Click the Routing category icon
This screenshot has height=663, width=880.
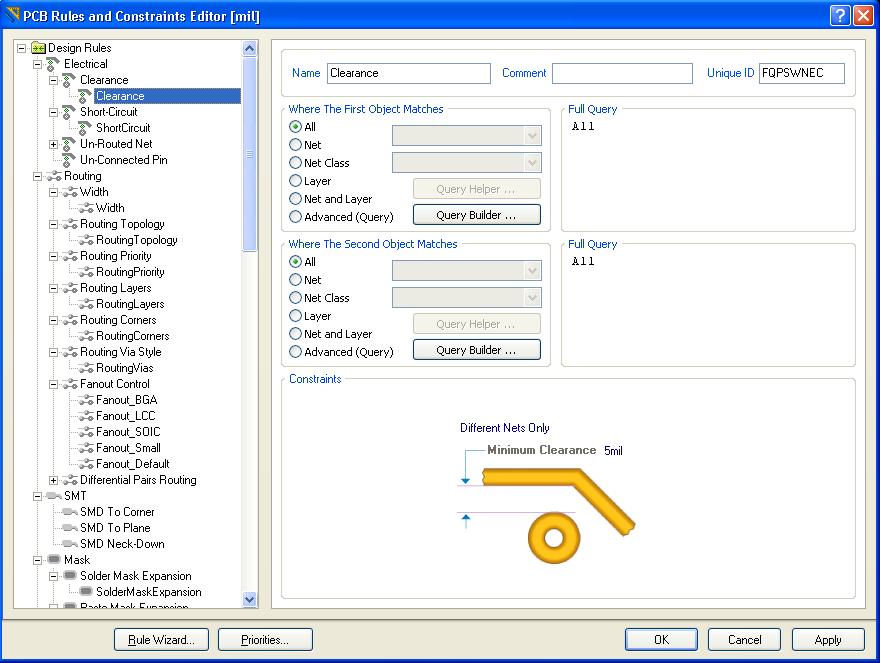click(54, 176)
